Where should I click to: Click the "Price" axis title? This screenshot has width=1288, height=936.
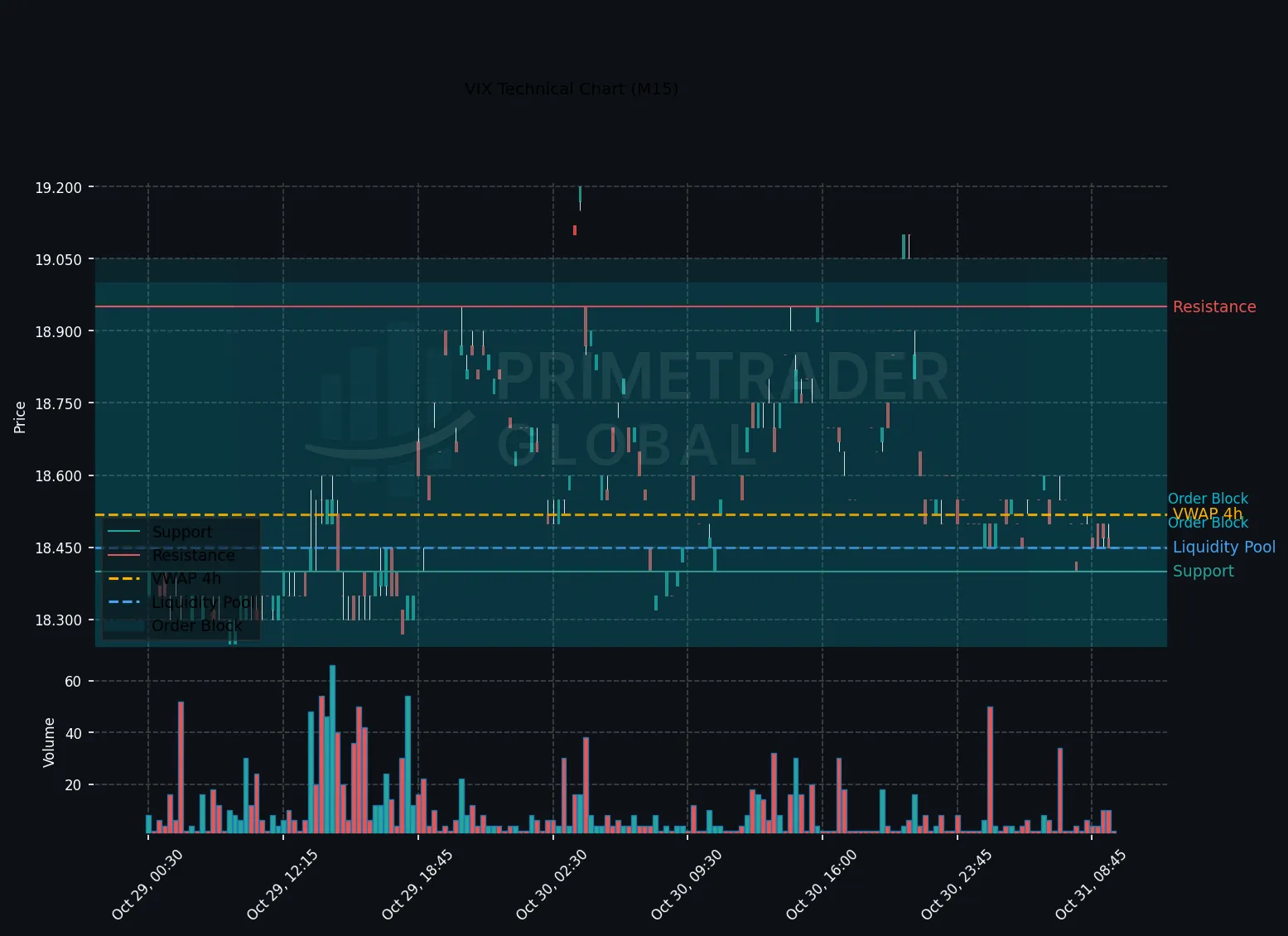[20, 417]
